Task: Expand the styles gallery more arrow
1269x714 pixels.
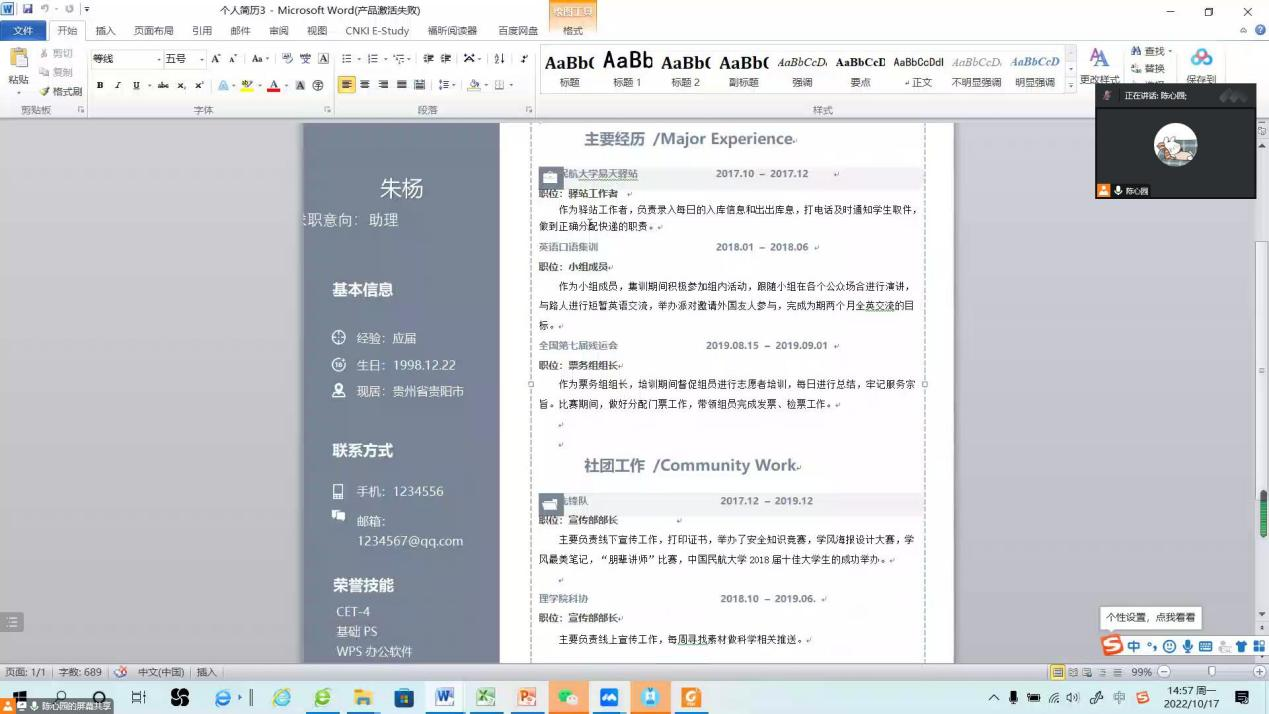Action: [1071, 86]
